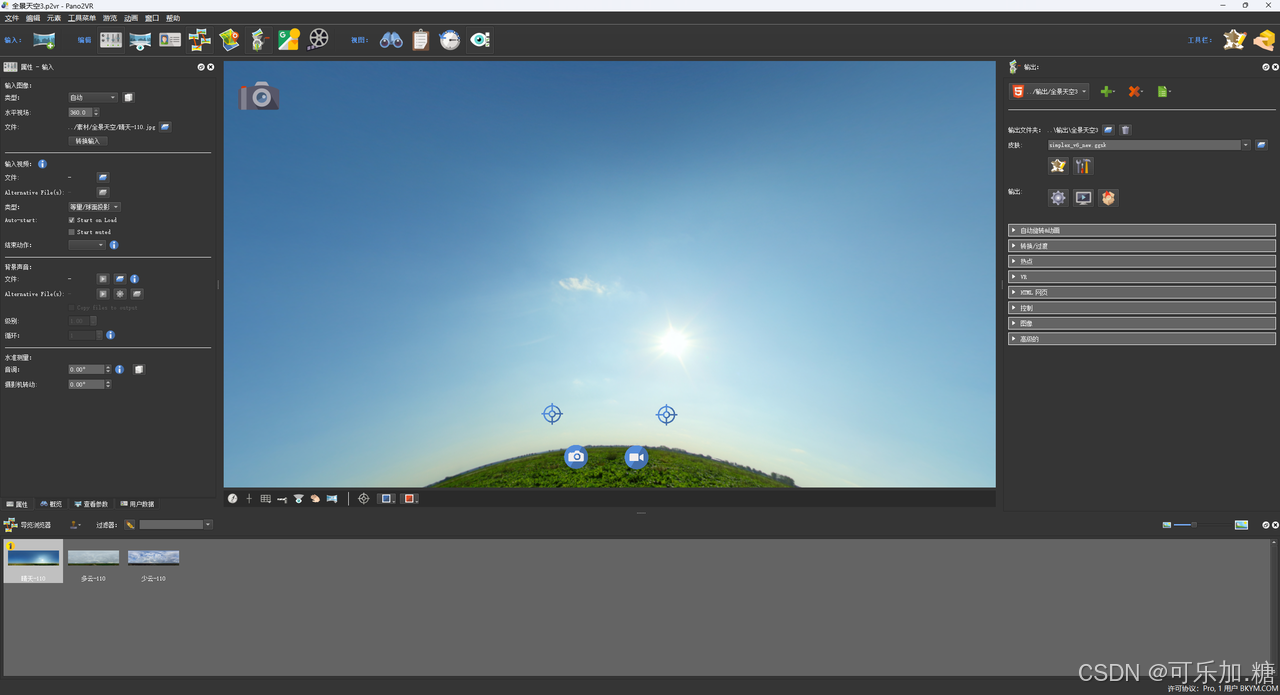Click the add panorama input icon
The height and width of the screenshot is (695, 1280).
pyautogui.click(x=44, y=40)
